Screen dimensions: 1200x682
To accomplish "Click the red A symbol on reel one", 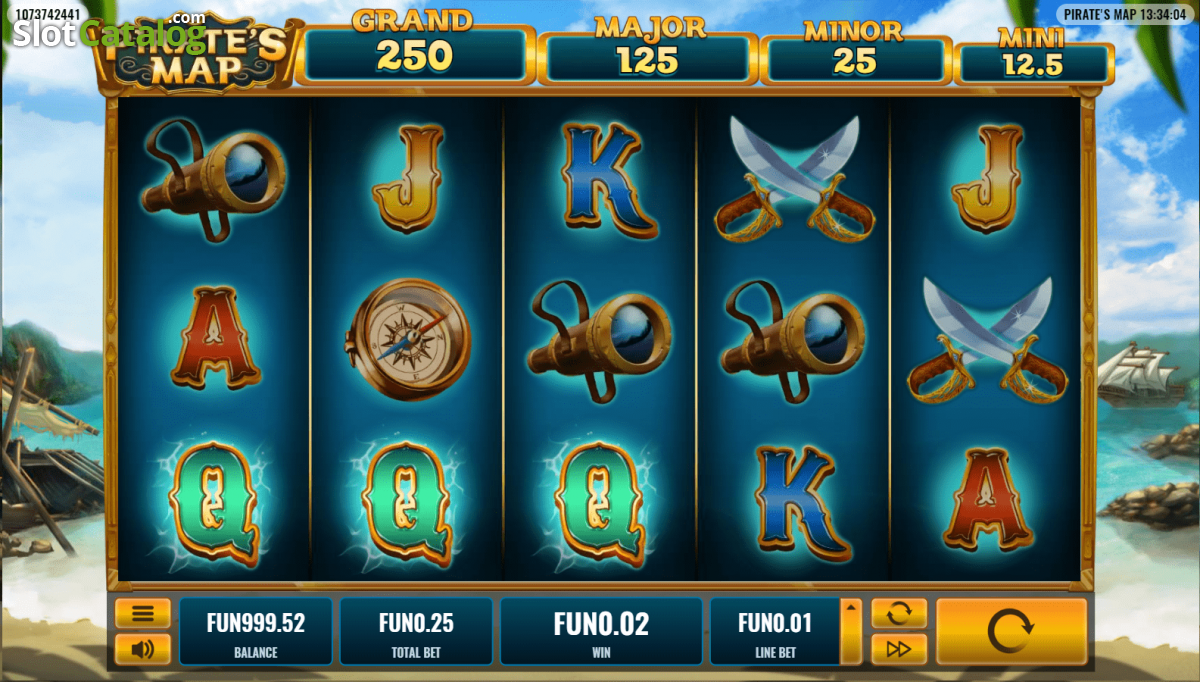I will click(x=215, y=337).
